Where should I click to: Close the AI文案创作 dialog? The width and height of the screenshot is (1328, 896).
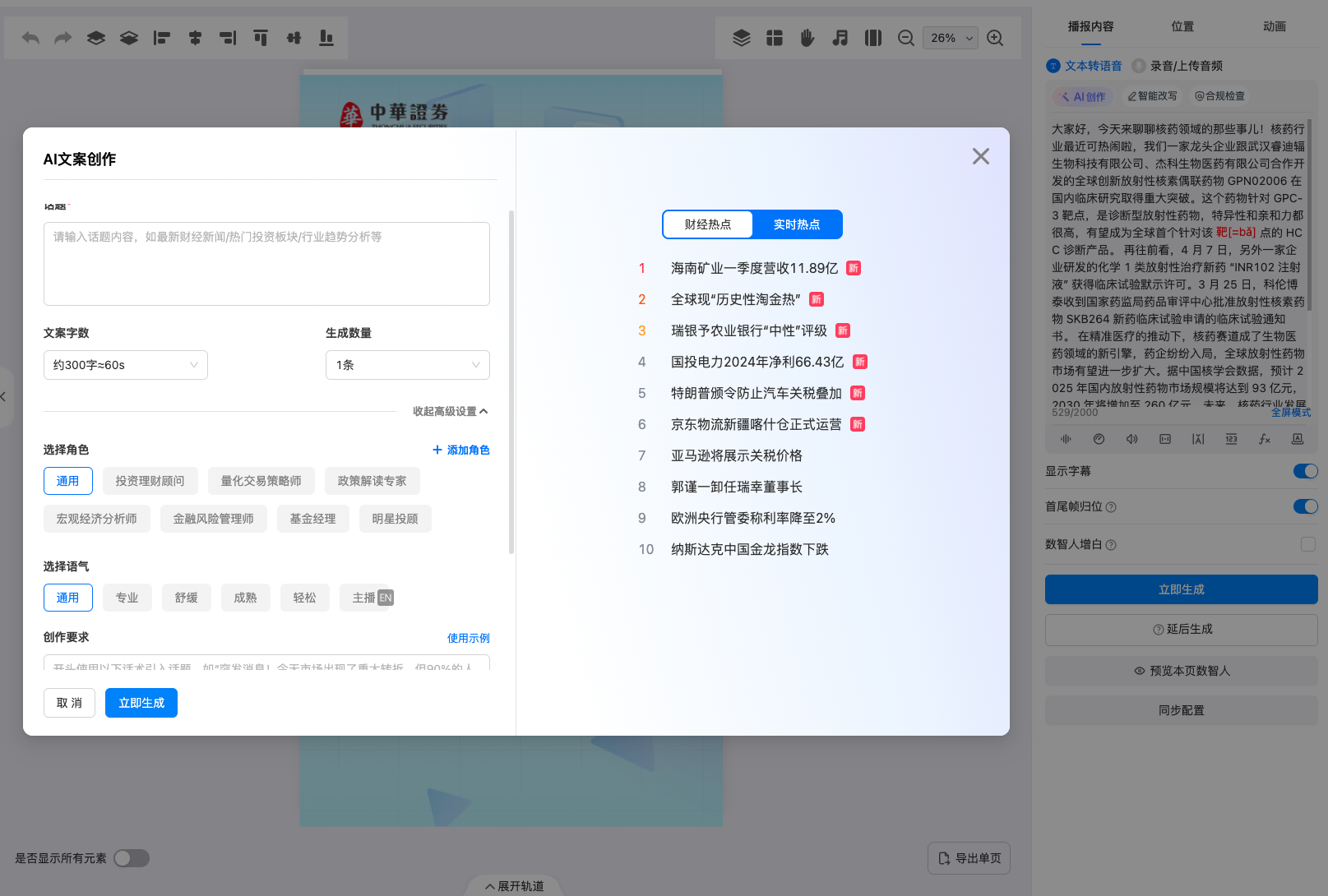coord(980,156)
